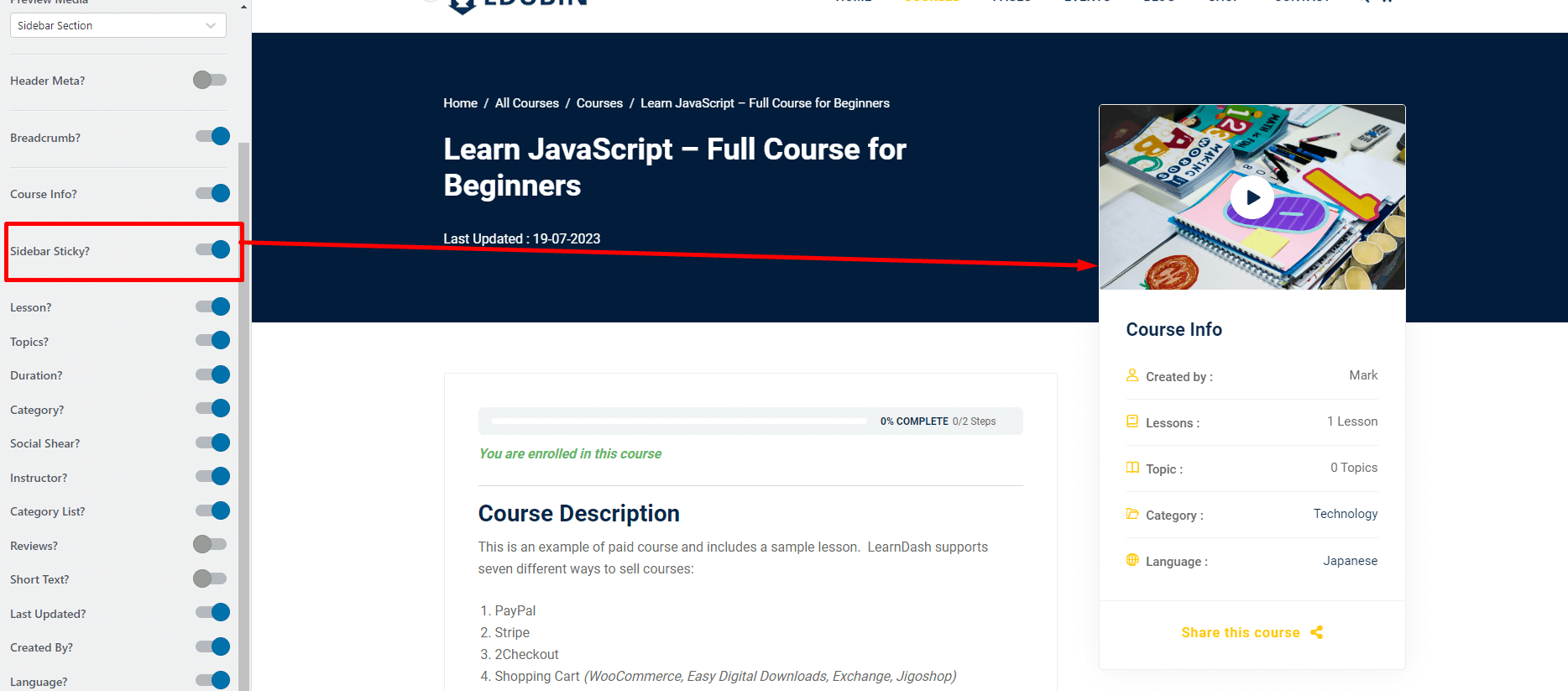Click the Language globe icon
The width and height of the screenshot is (1568, 691).
coord(1132,560)
